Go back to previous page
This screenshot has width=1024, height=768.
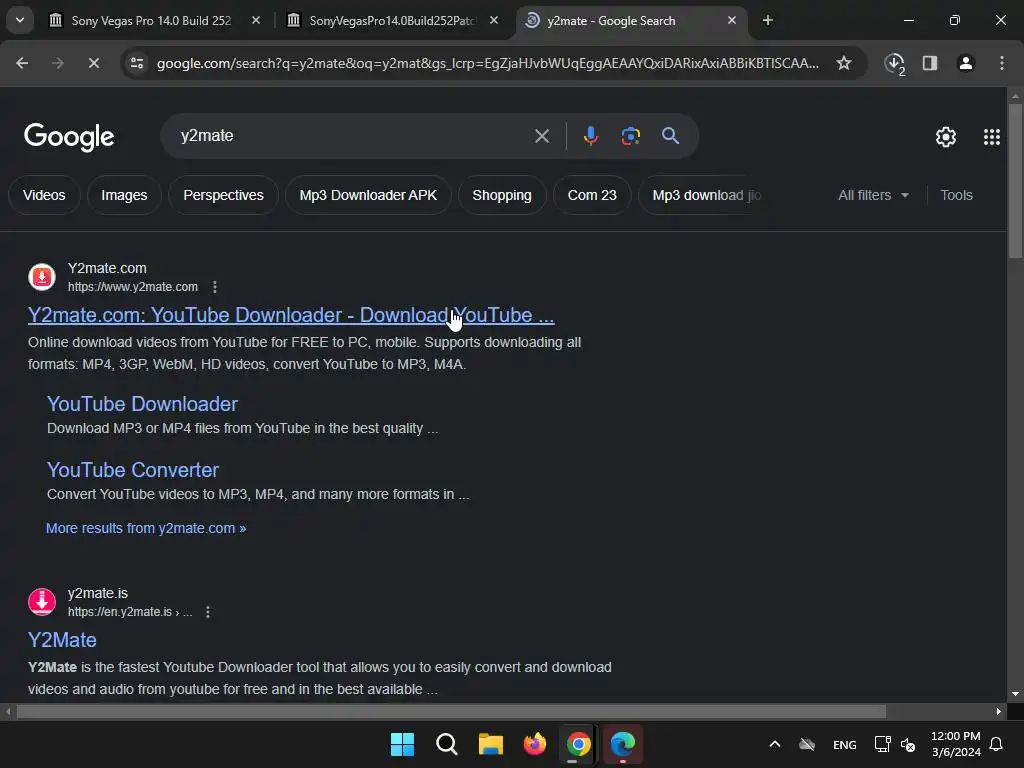pyautogui.click(x=22, y=63)
